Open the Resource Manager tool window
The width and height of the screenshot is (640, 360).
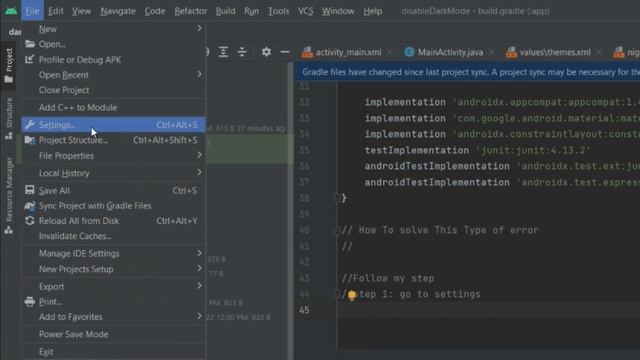[9, 195]
